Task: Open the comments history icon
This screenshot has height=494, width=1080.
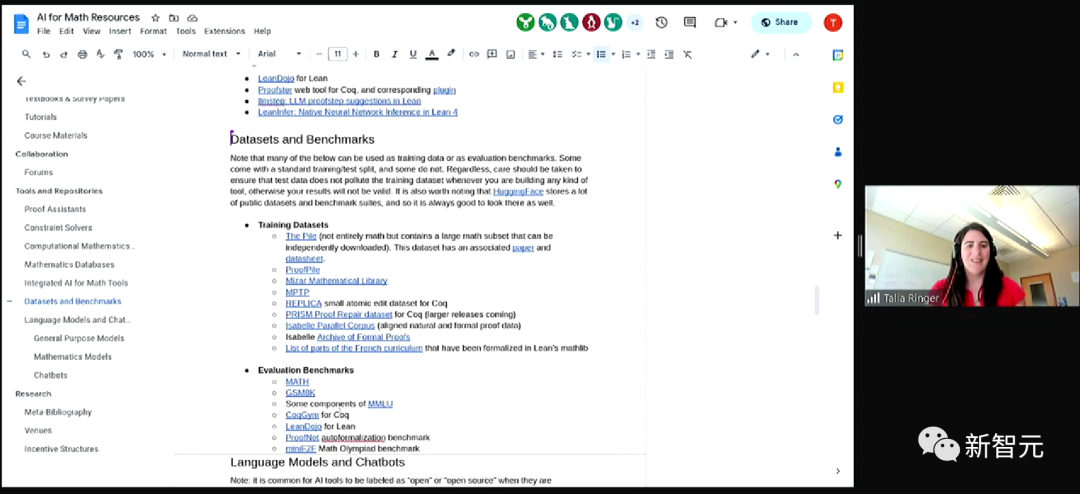Action: coord(689,23)
